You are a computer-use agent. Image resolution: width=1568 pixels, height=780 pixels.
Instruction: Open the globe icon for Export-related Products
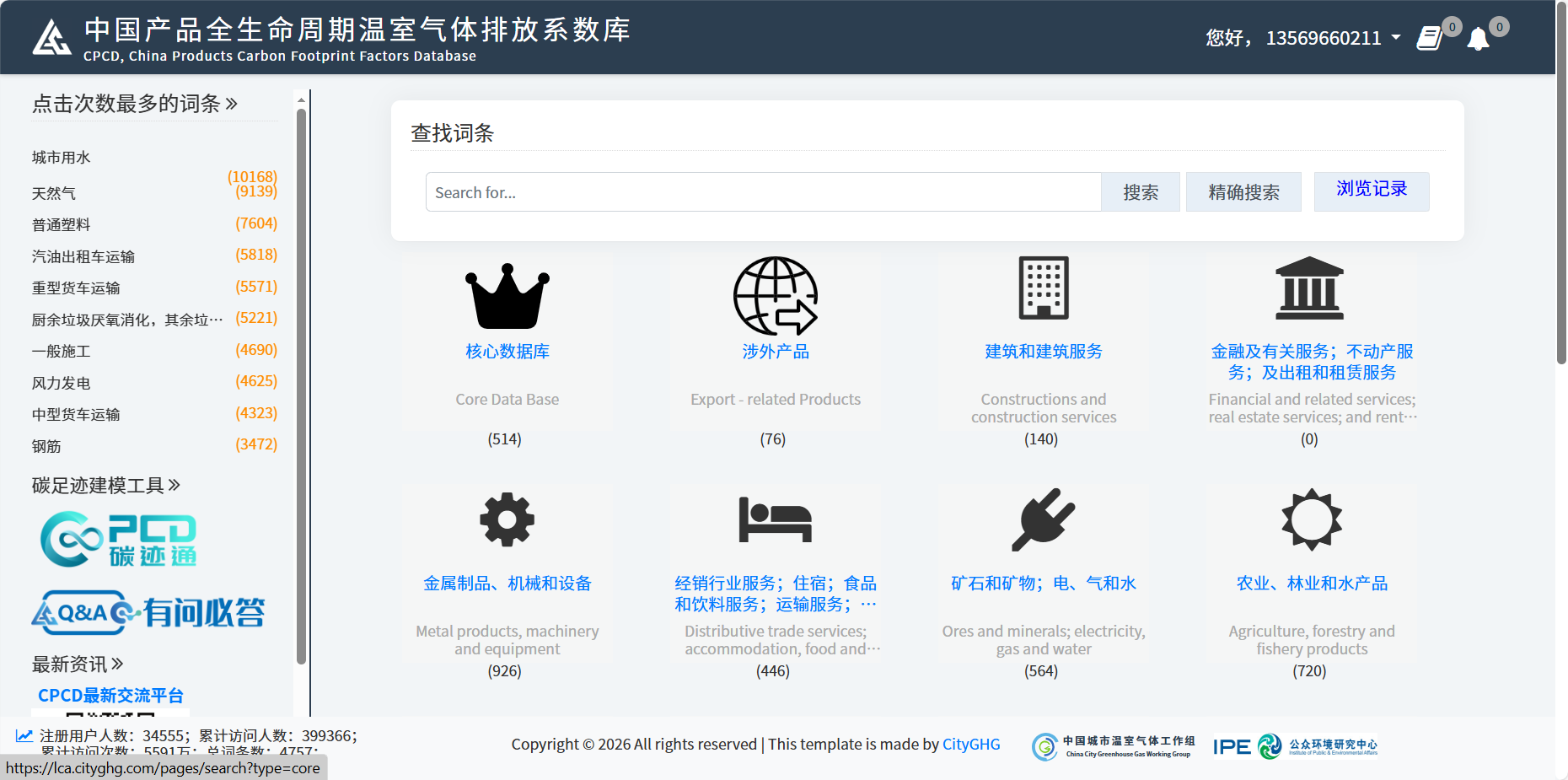tap(775, 296)
